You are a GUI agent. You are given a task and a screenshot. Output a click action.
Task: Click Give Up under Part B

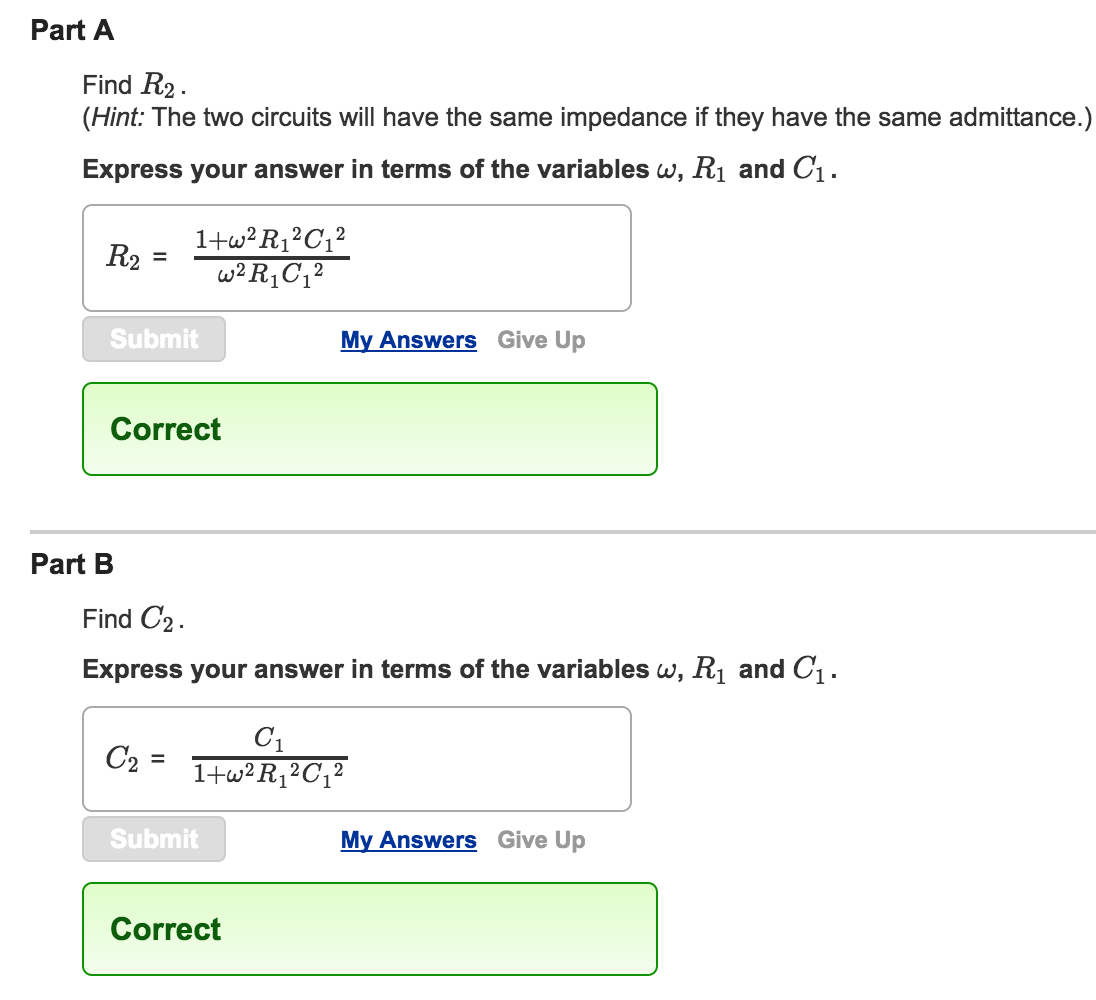click(x=541, y=840)
